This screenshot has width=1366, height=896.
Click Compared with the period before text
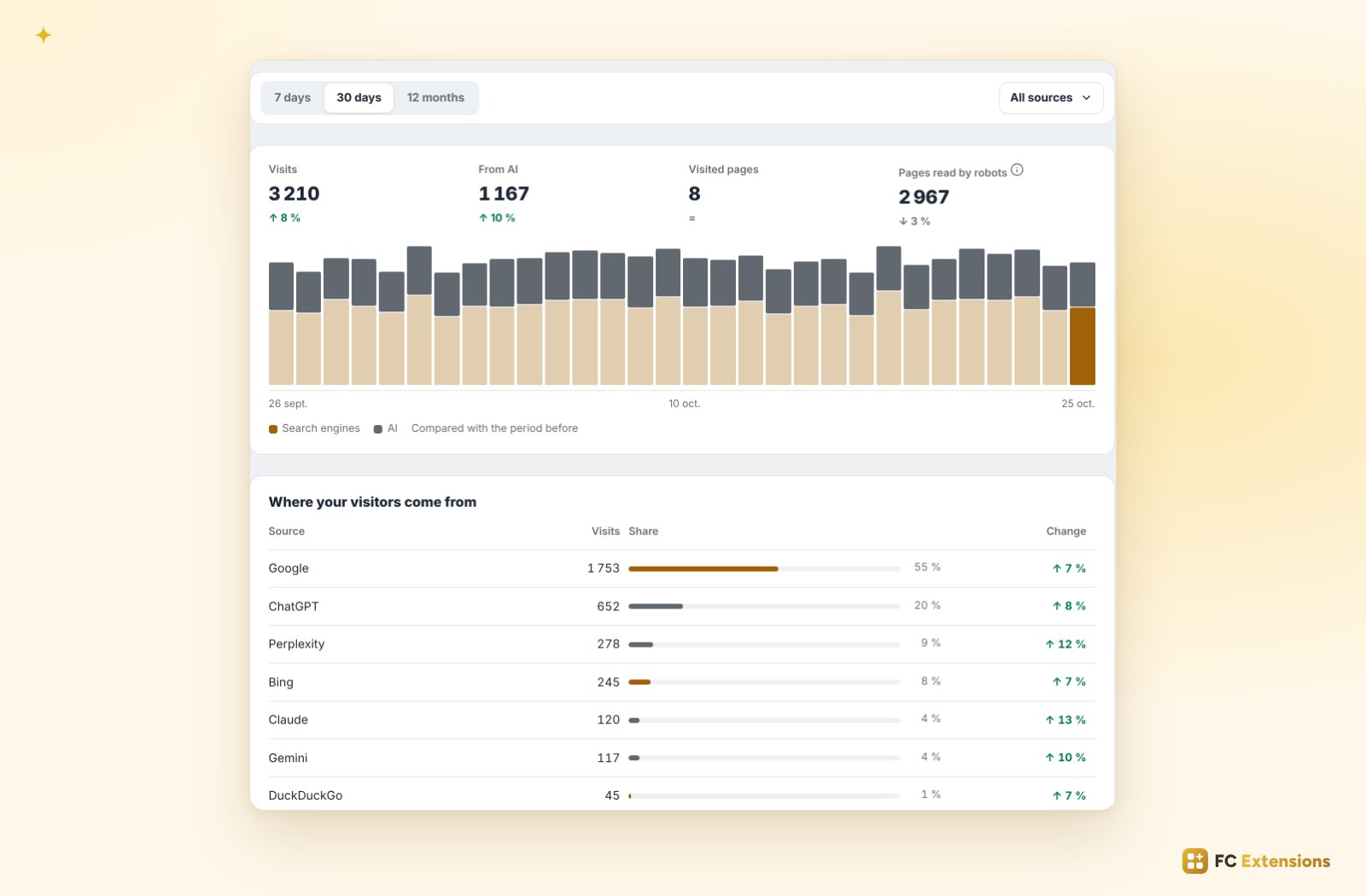pyautogui.click(x=494, y=428)
